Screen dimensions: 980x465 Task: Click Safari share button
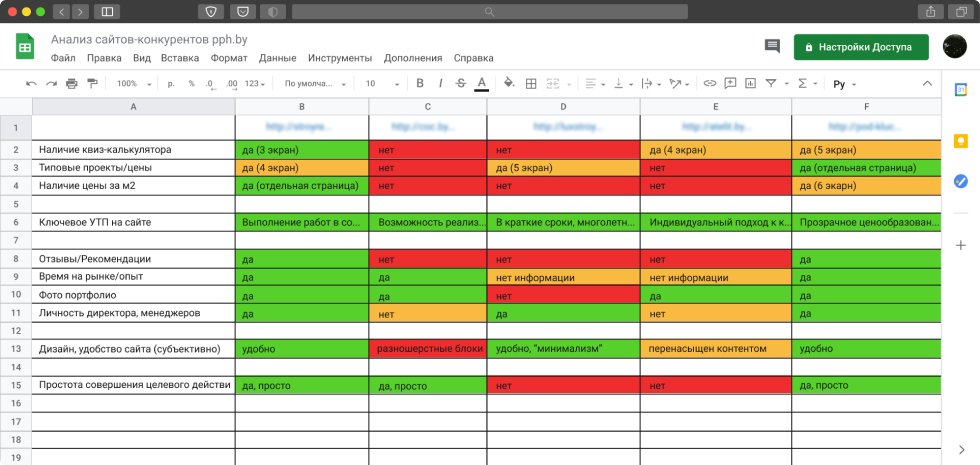[931, 11]
